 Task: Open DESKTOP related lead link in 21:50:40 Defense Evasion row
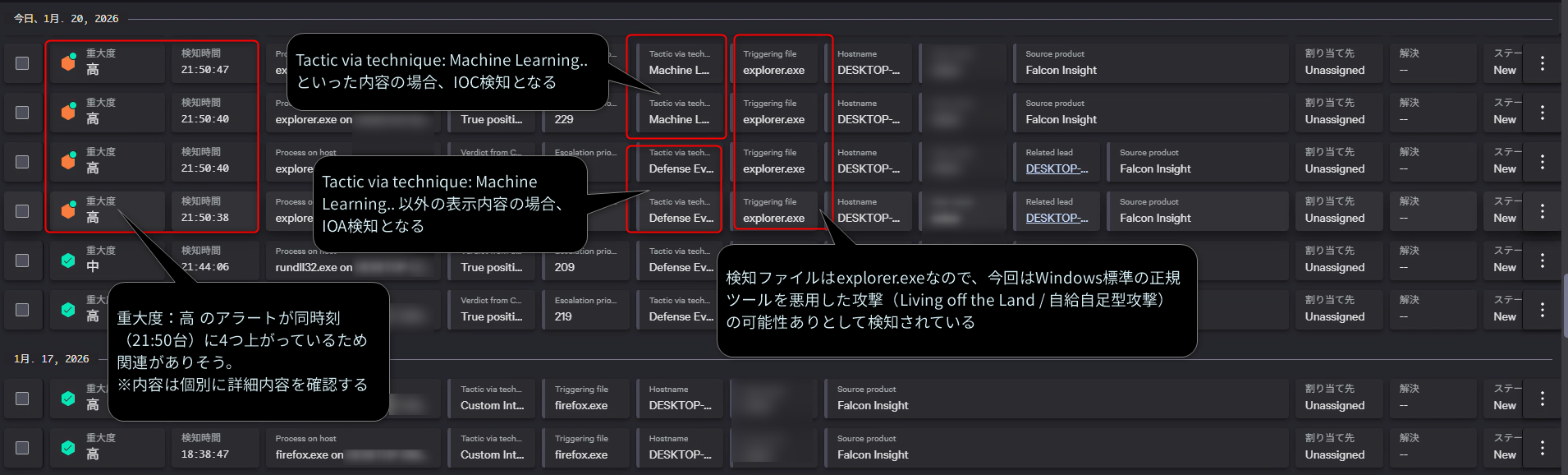[1056, 168]
